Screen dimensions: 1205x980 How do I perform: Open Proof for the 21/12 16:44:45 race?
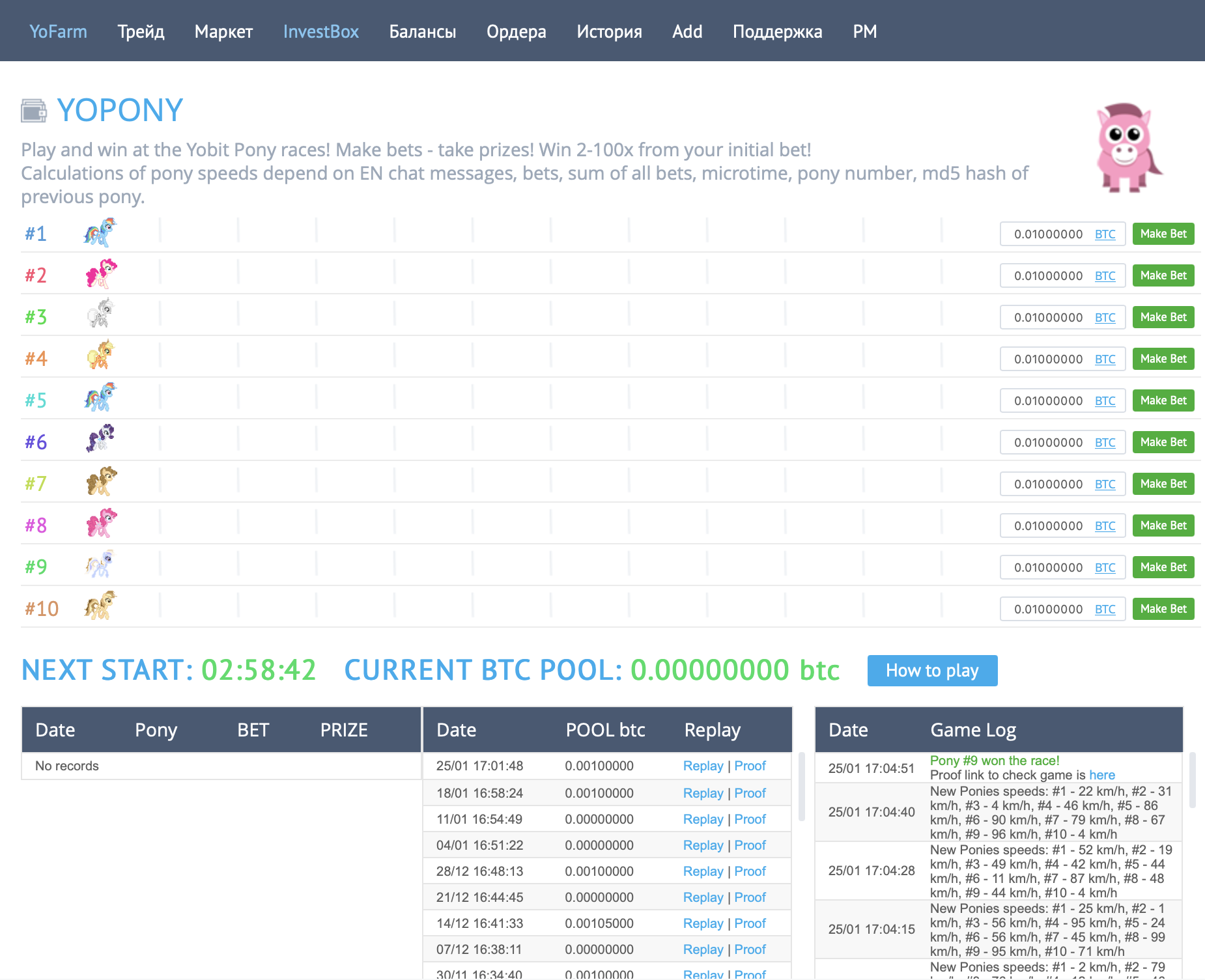pyautogui.click(x=750, y=898)
